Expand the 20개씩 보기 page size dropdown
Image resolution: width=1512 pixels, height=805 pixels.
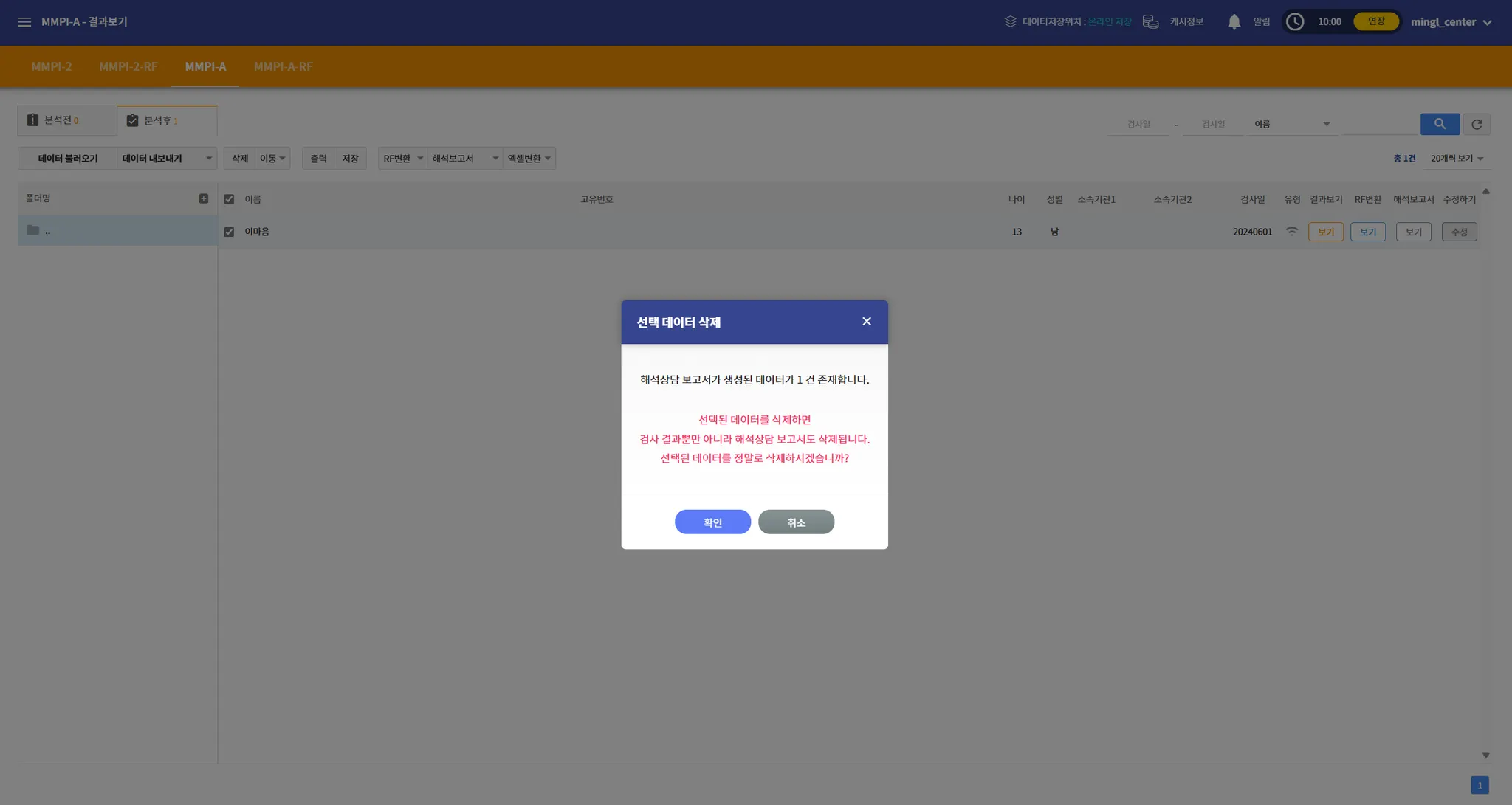point(1457,159)
